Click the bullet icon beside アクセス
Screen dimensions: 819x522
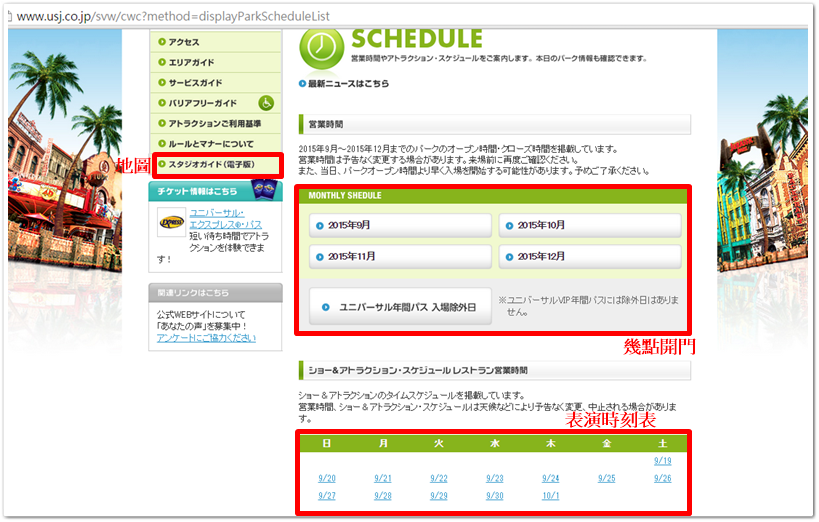(162, 42)
